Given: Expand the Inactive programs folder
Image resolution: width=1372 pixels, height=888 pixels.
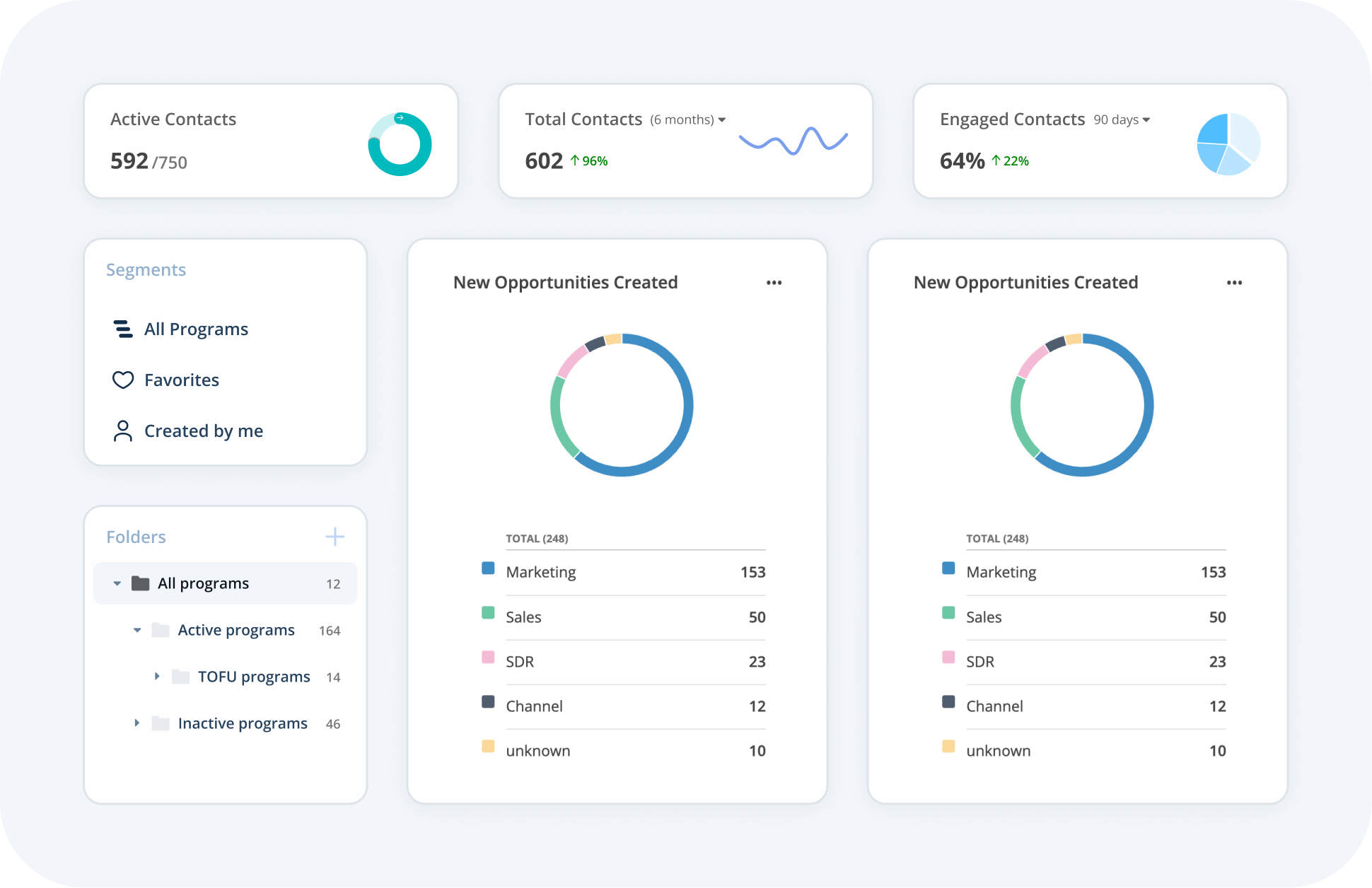Looking at the screenshot, I should (136, 723).
